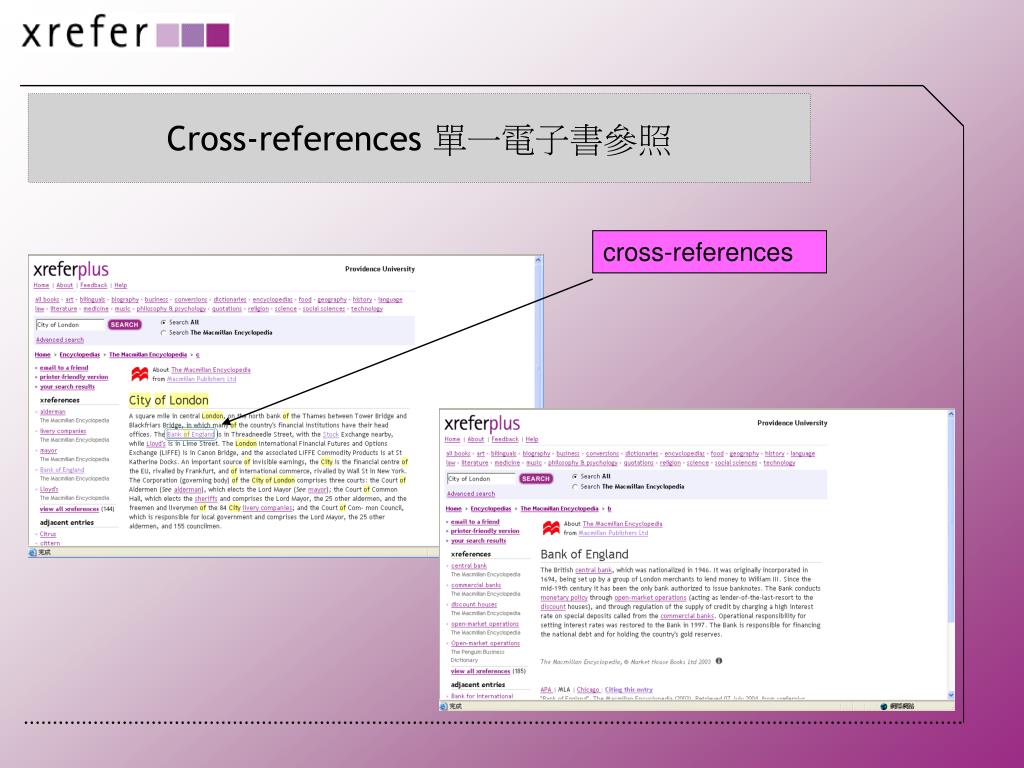Click 'printer-friendly version' in Bank of England window
1024x768 pixels.
(x=485, y=532)
